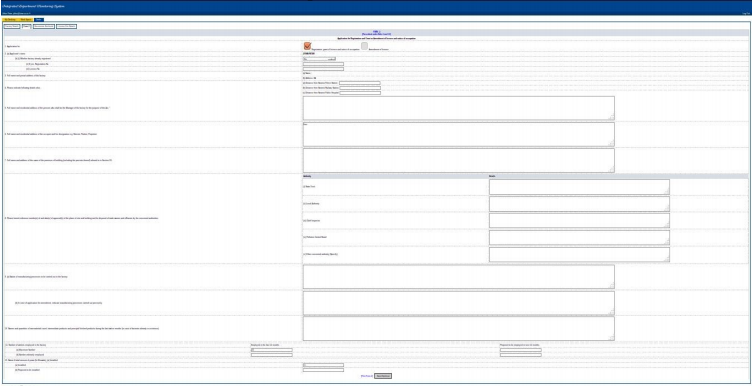Viewport: 756px width, 386px height.
Task: Click the 9(a) nature of manufacturing process text area
Action: coord(459,277)
